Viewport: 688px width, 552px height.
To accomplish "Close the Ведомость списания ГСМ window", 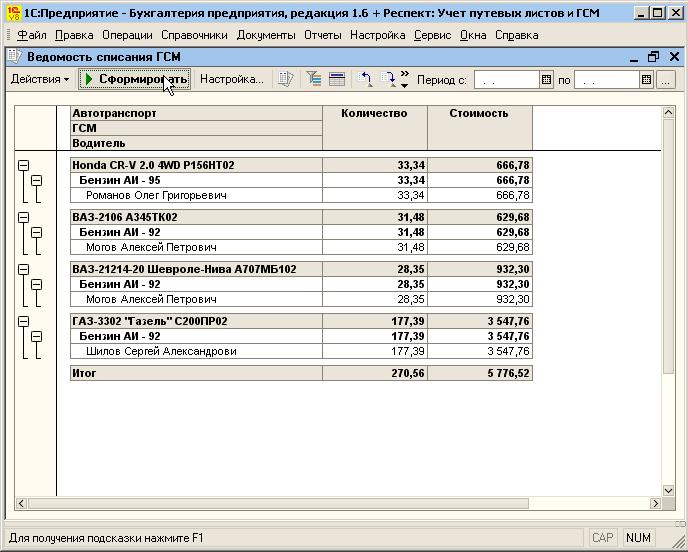I will 674,57.
